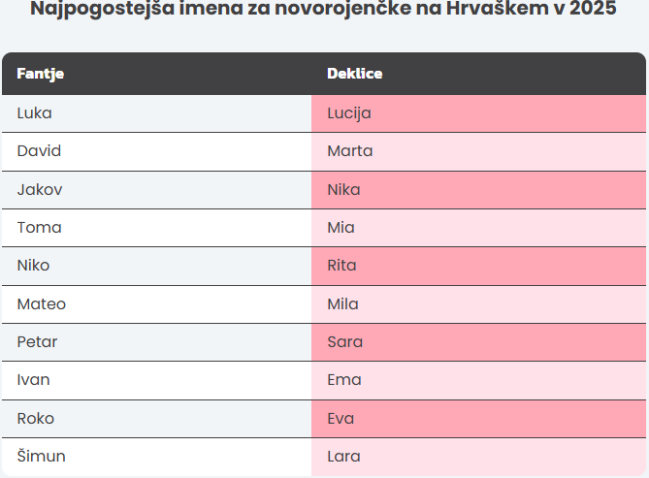Select the name Petar

click(x=37, y=341)
